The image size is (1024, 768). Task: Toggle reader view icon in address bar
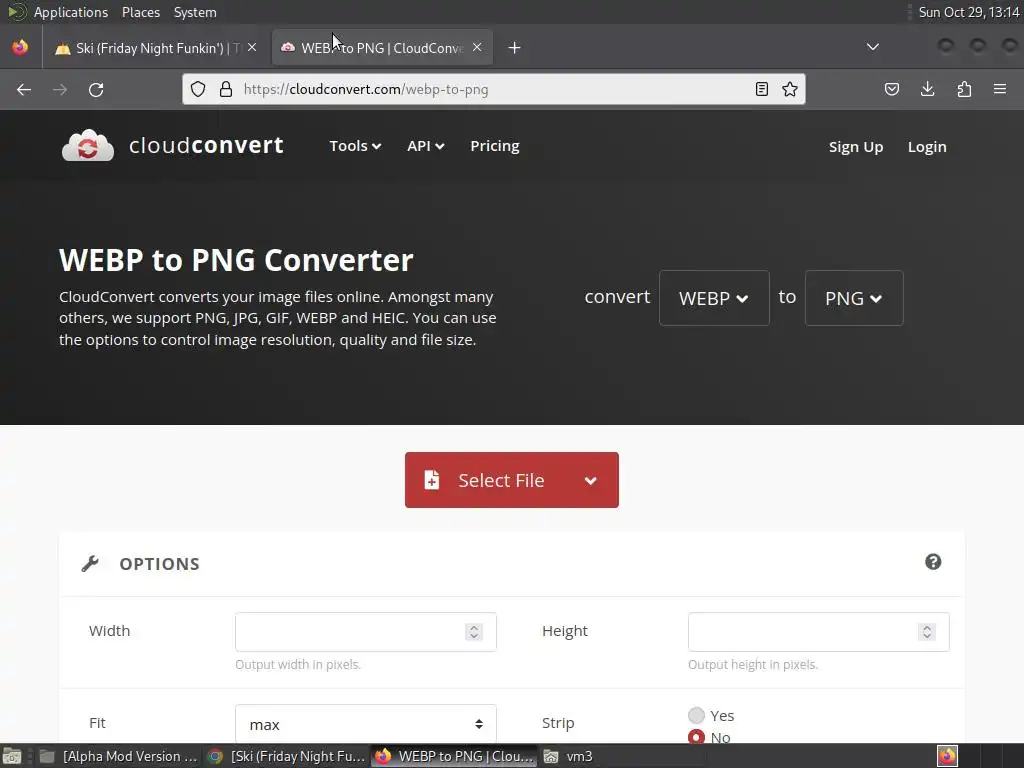pyautogui.click(x=761, y=89)
